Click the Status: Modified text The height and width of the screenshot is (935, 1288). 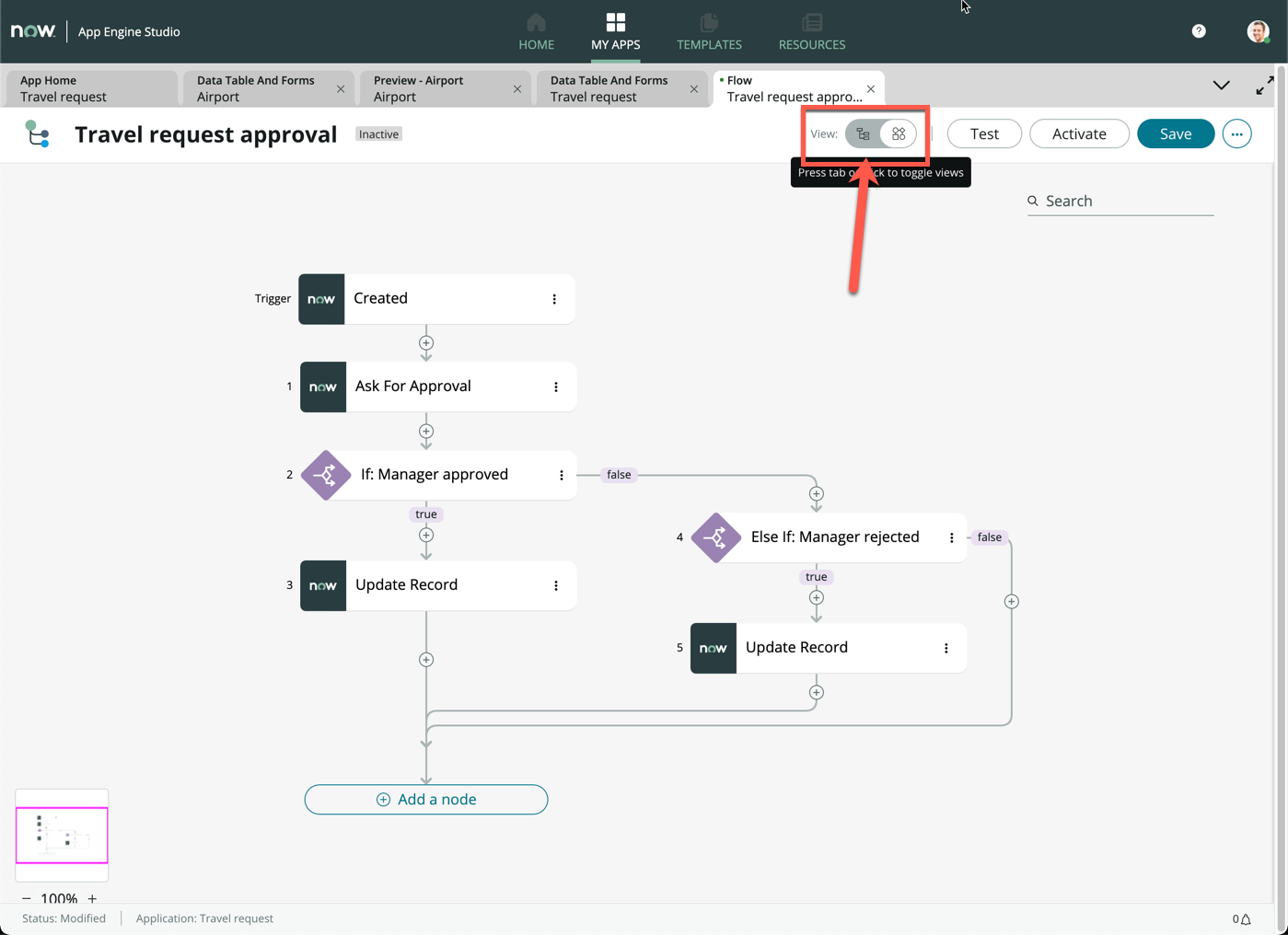pos(64,918)
